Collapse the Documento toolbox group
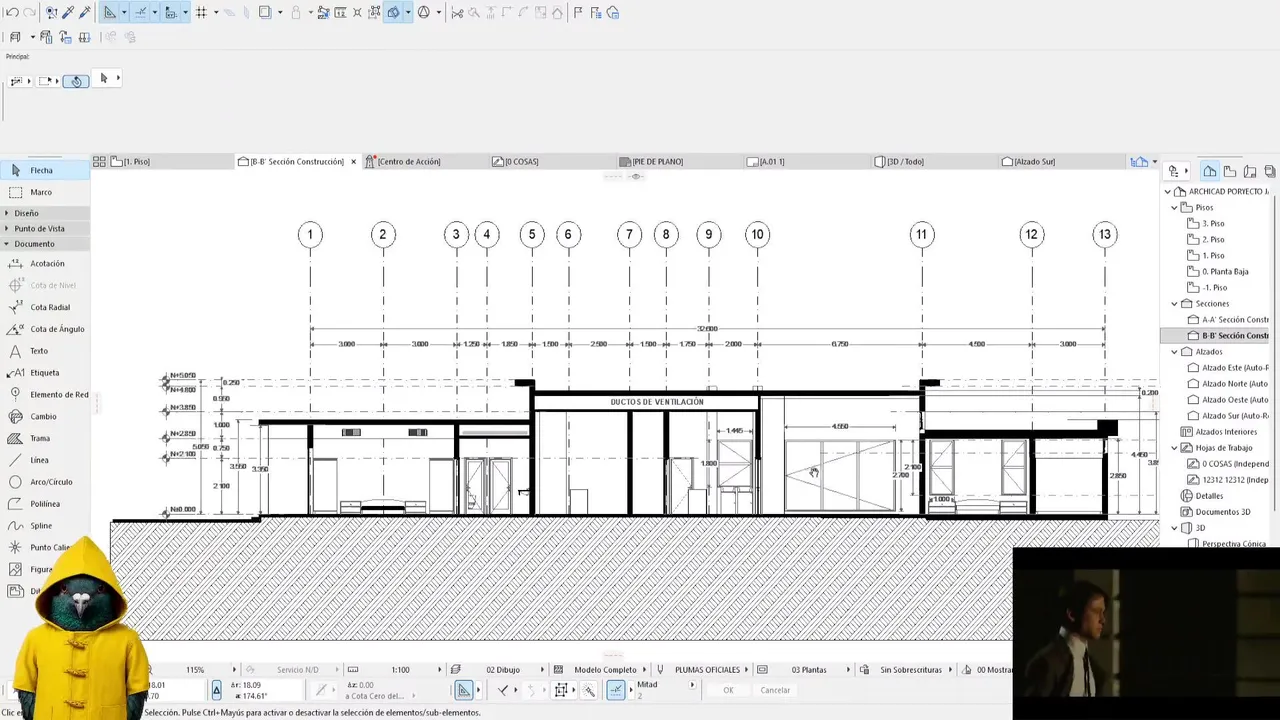 pos(45,244)
